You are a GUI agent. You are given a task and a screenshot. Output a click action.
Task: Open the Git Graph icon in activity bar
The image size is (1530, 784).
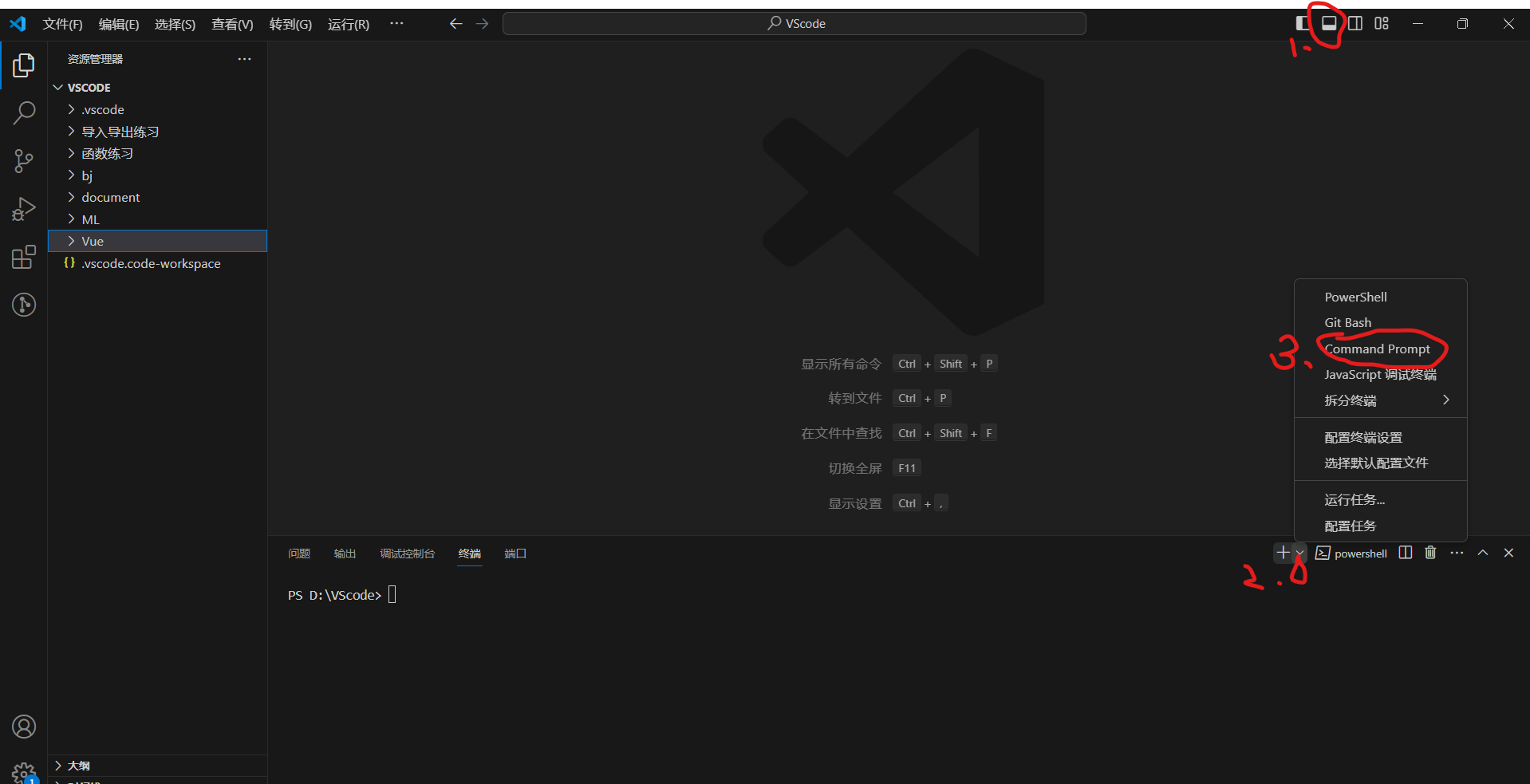coord(24,305)
